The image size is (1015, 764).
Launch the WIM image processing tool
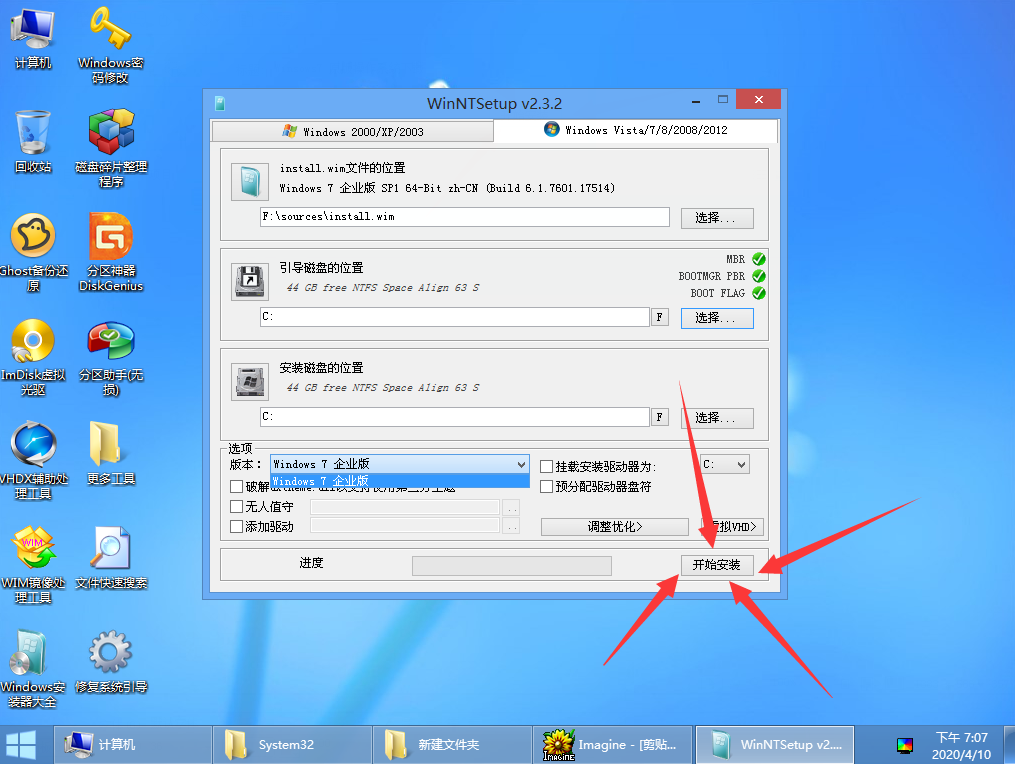pyautogui.click(x=33, y=548)
